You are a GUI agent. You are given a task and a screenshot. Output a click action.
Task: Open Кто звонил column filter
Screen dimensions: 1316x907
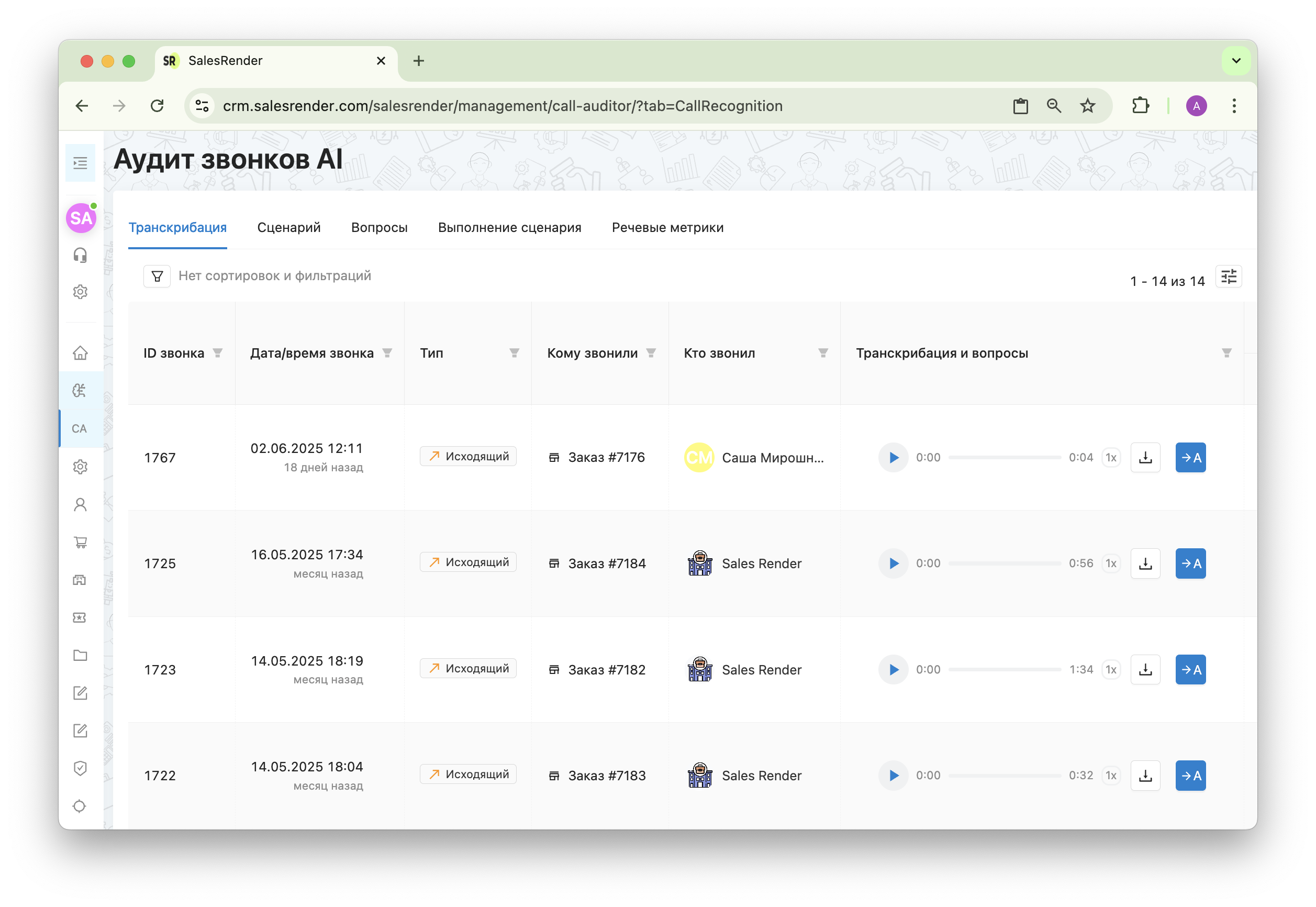click(x=822, y=353)
